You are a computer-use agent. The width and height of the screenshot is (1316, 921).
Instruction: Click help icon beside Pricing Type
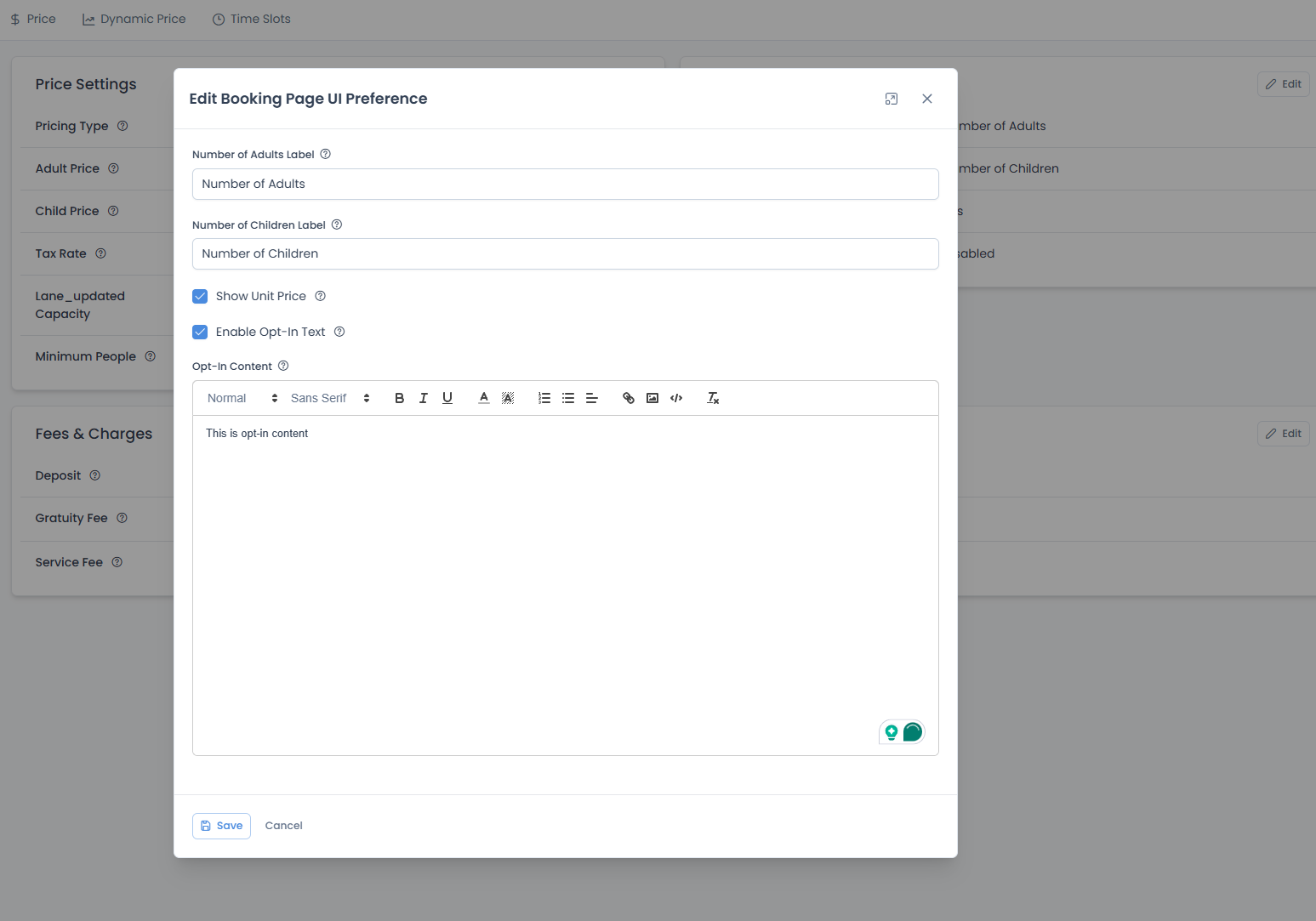122,126
